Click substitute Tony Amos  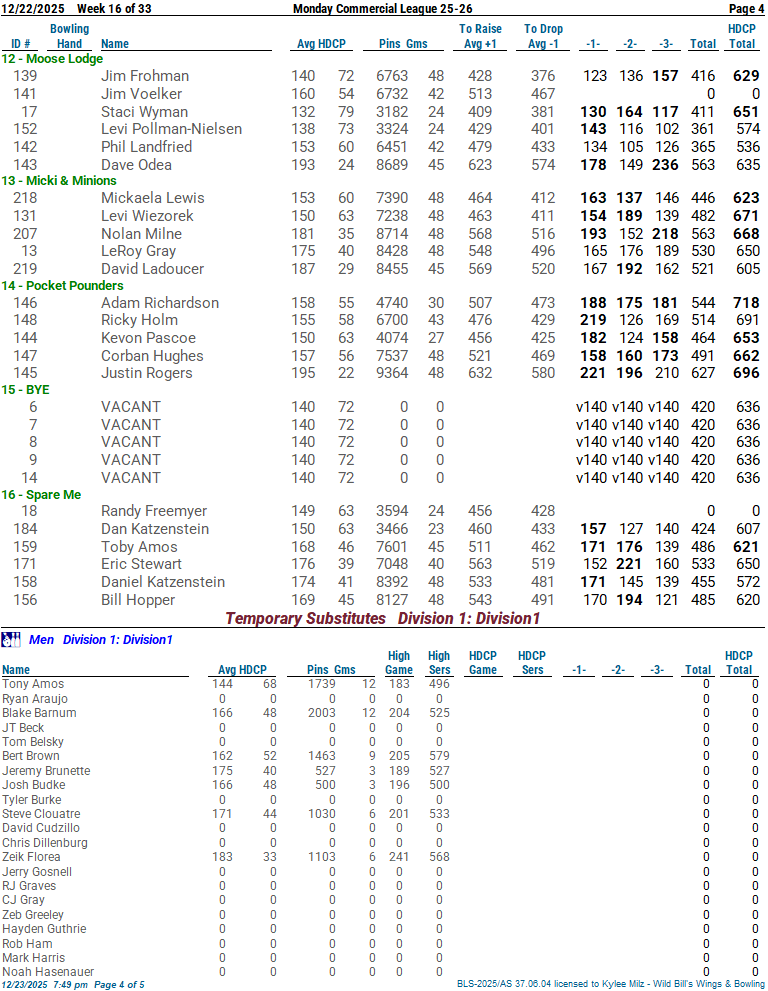[33, 684]
